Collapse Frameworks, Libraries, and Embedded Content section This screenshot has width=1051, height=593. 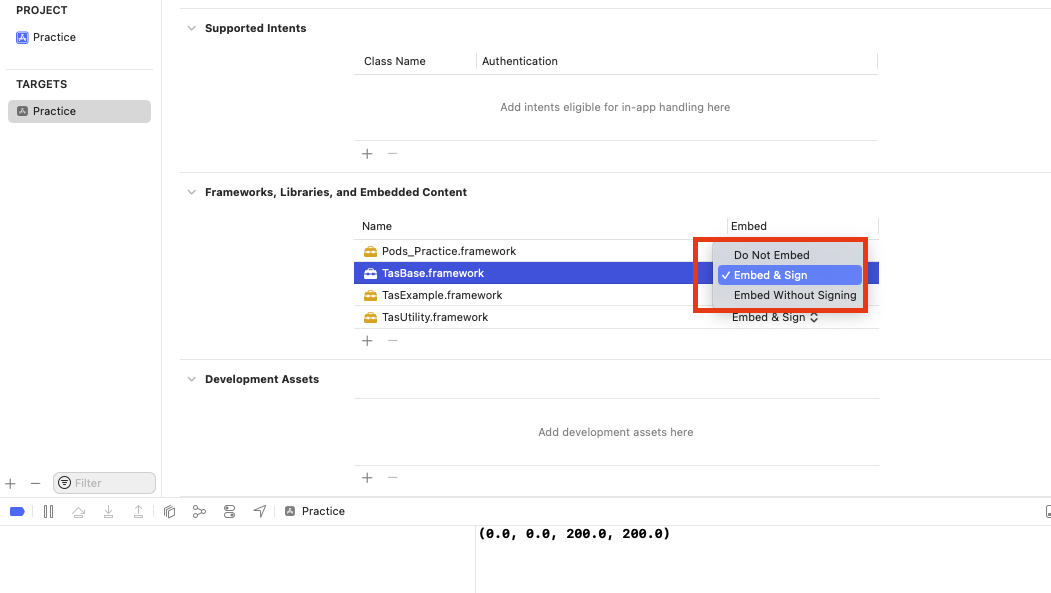(x=192, y=192)
